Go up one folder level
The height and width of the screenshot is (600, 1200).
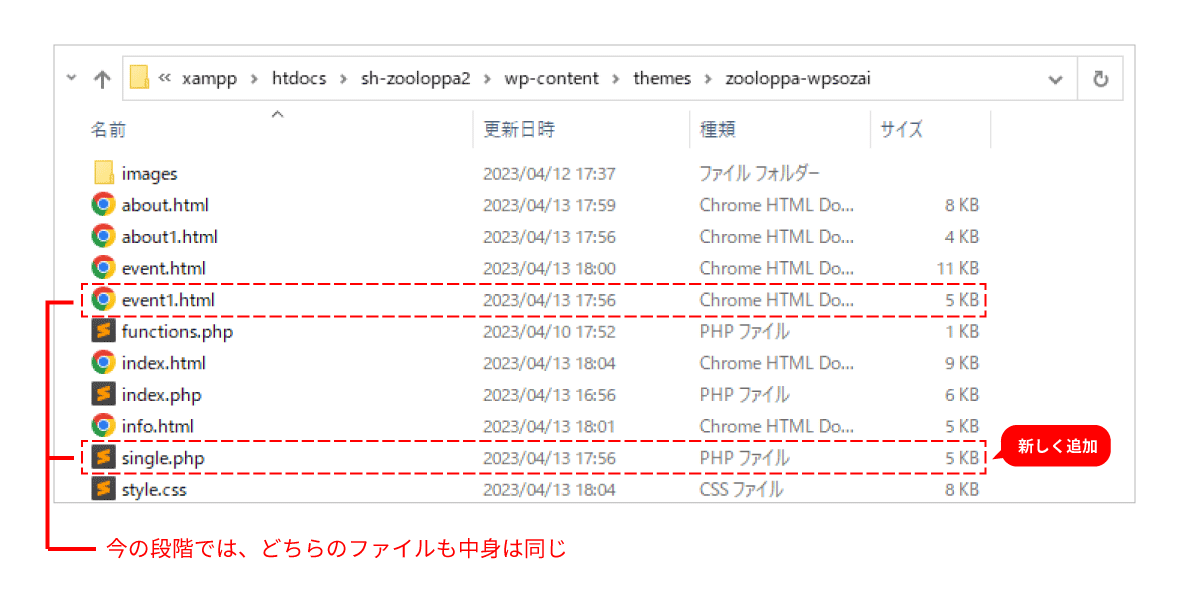102,78
